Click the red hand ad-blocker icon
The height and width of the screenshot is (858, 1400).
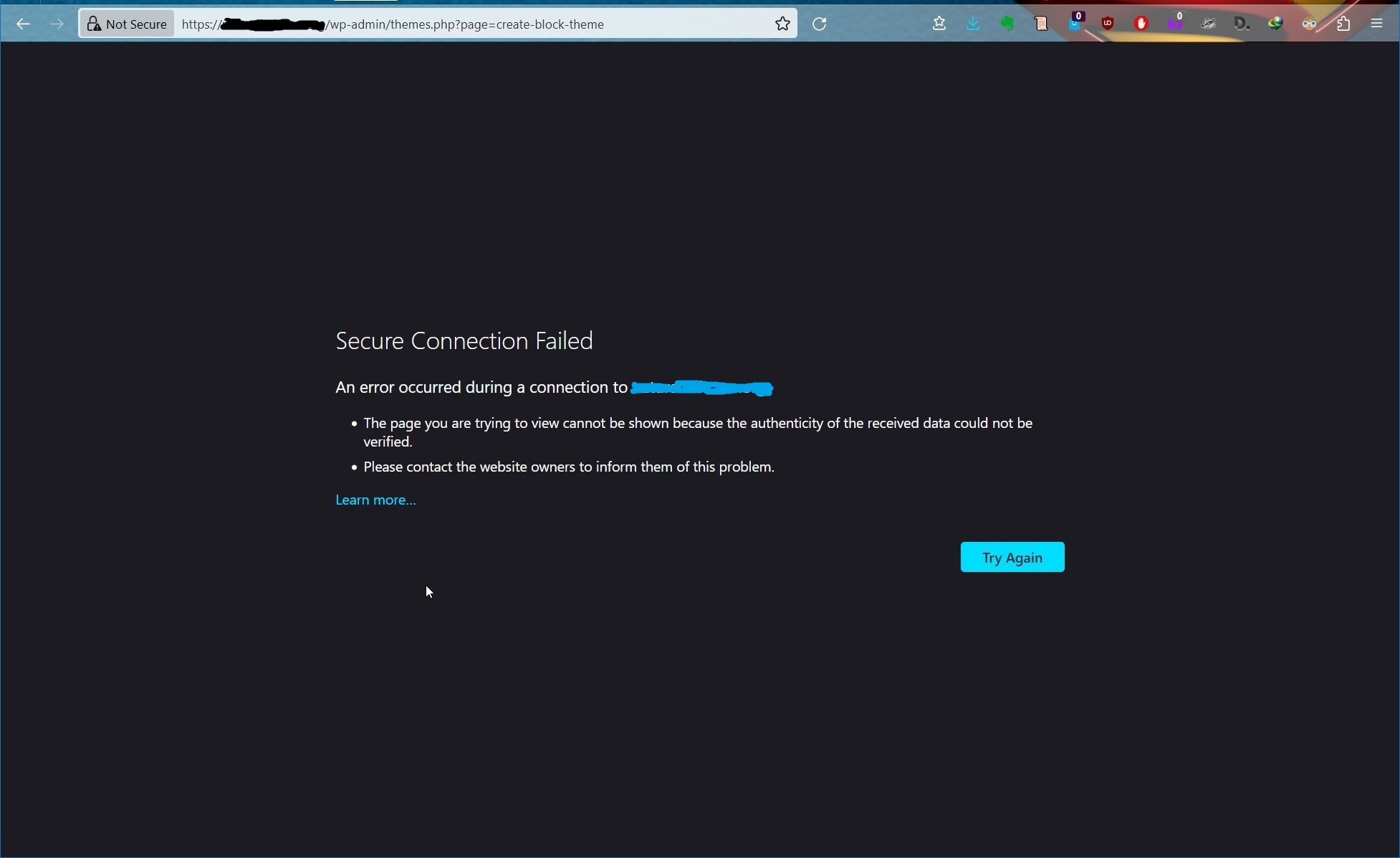[1141, 23]
